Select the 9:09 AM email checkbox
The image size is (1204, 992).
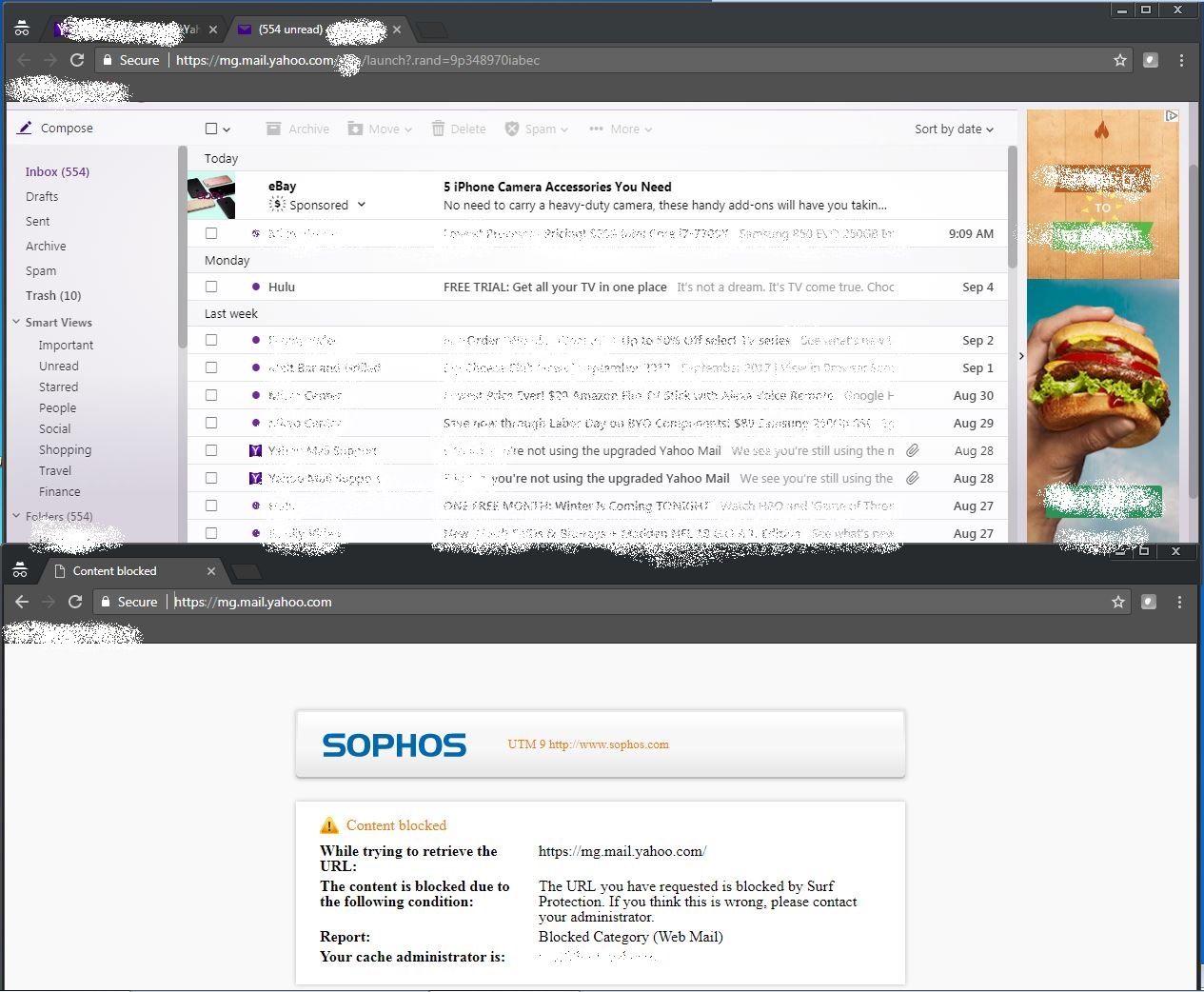coord(211,233)
